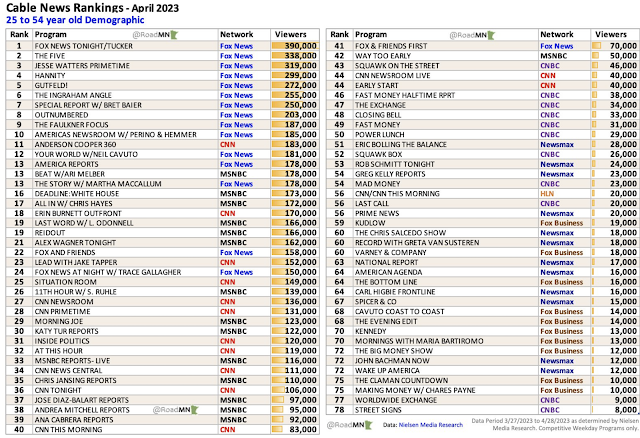Select '25 to 54 year old Demographic' subtitle

(75, 20)
